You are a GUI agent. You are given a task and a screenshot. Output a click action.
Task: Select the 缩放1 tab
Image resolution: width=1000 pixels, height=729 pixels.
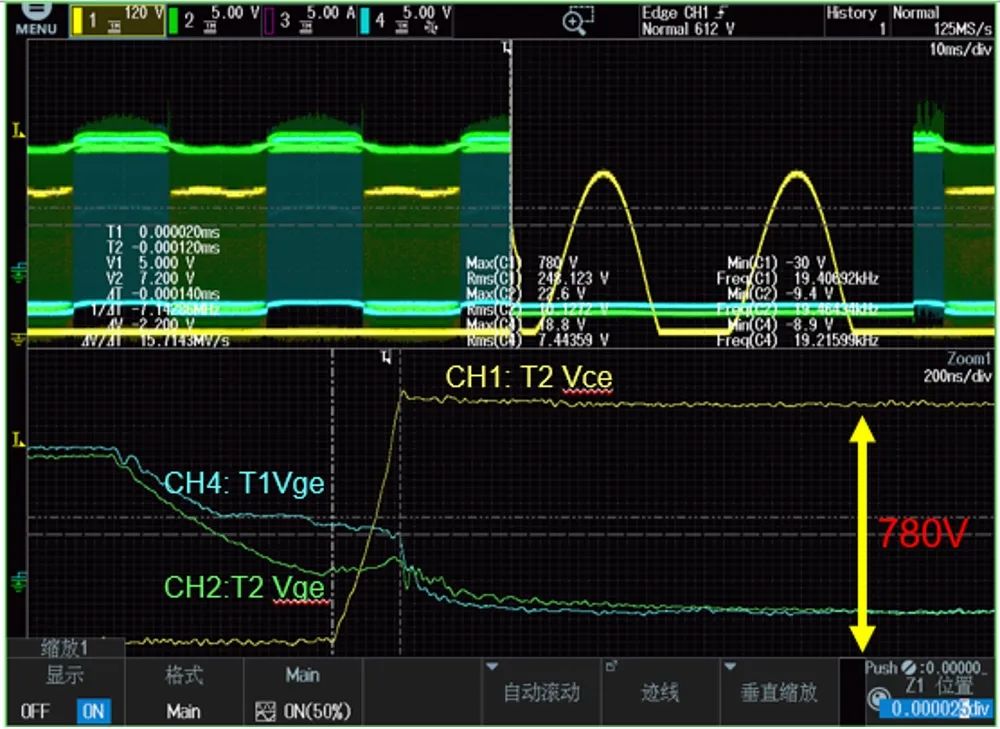tap(65, 647)
